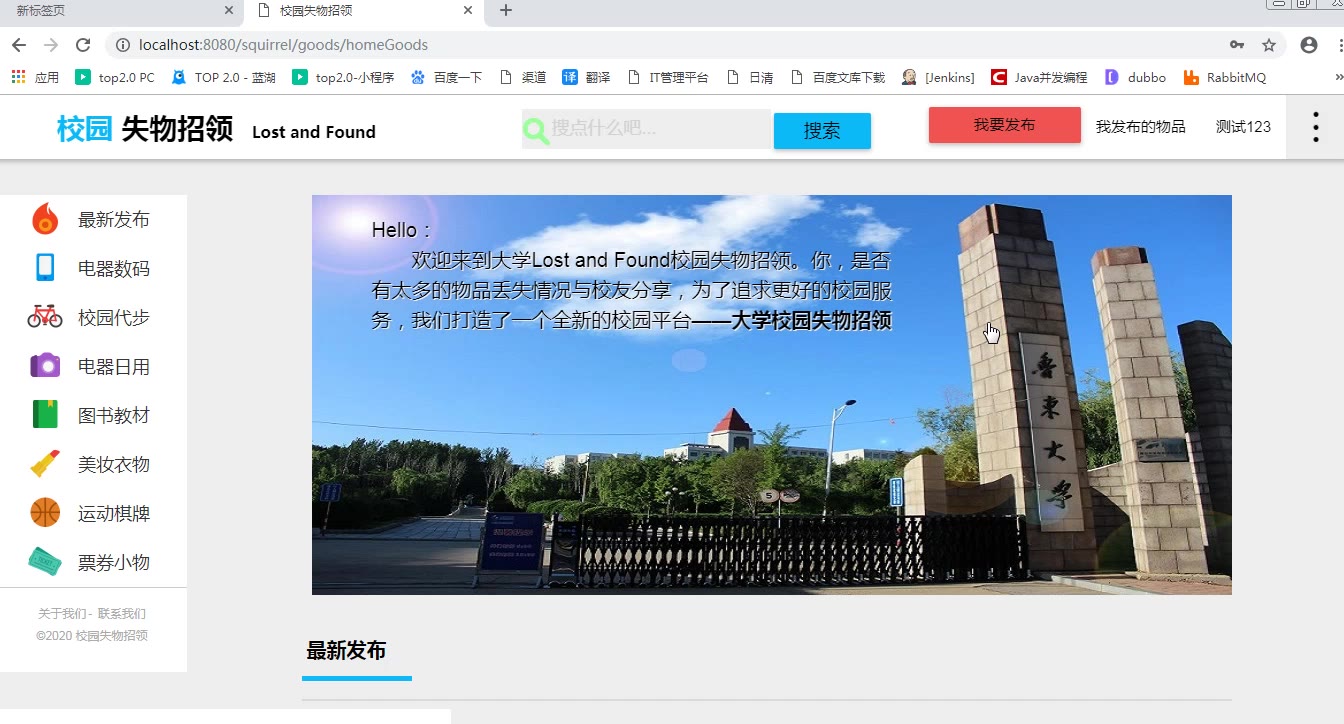1344x724 pixels.
Task: Click the 最新发布 section heading
Action: click(x=346, y=650)
